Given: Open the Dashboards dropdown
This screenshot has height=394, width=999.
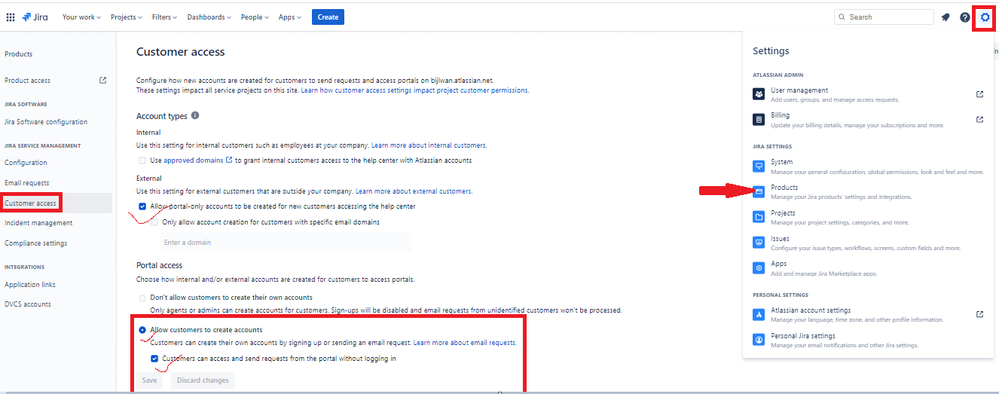Looking at the screenshot, I should pyautogui.click(x=209, y=17).
